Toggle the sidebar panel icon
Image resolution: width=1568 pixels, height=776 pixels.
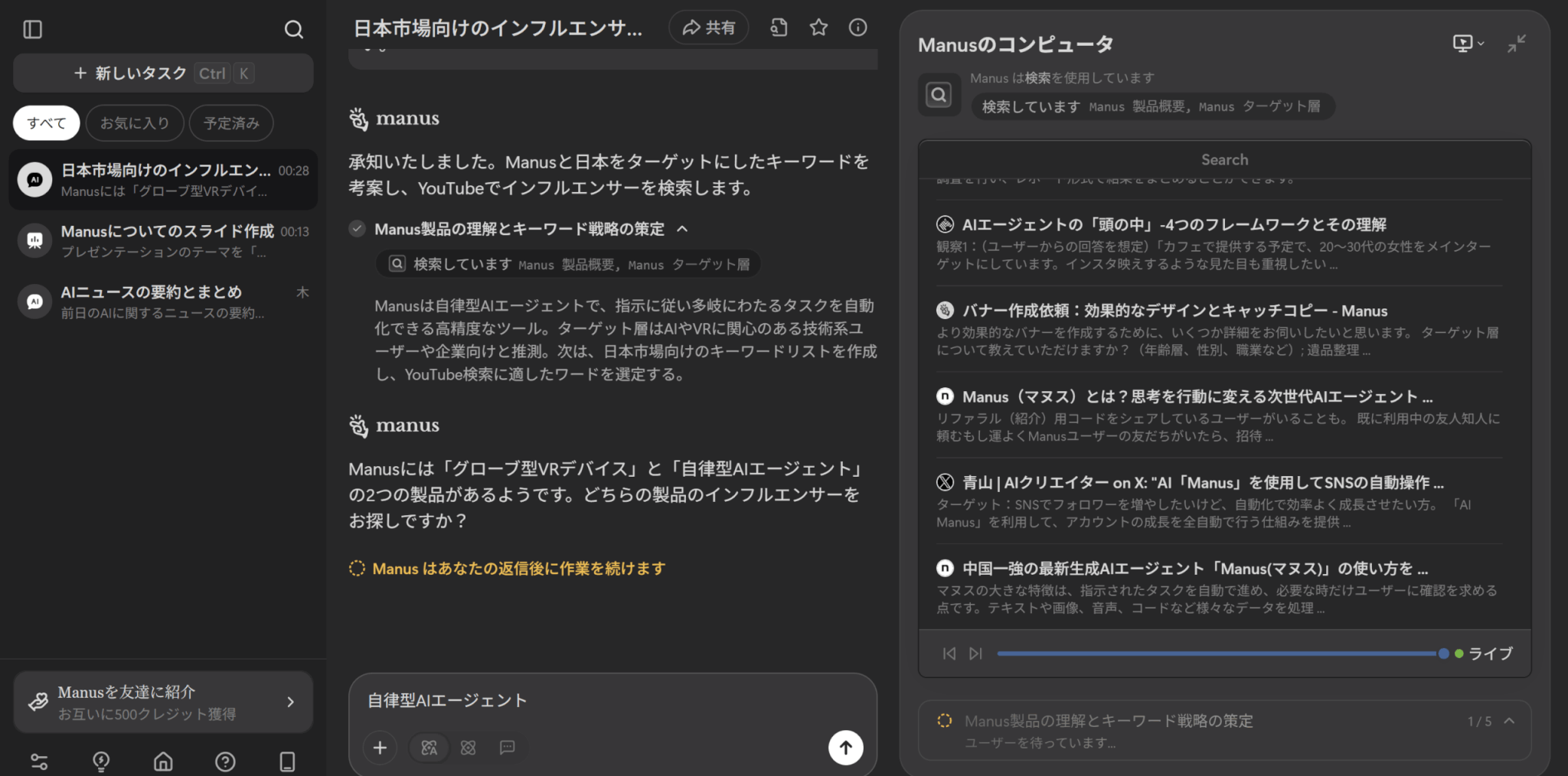point(33,30)
